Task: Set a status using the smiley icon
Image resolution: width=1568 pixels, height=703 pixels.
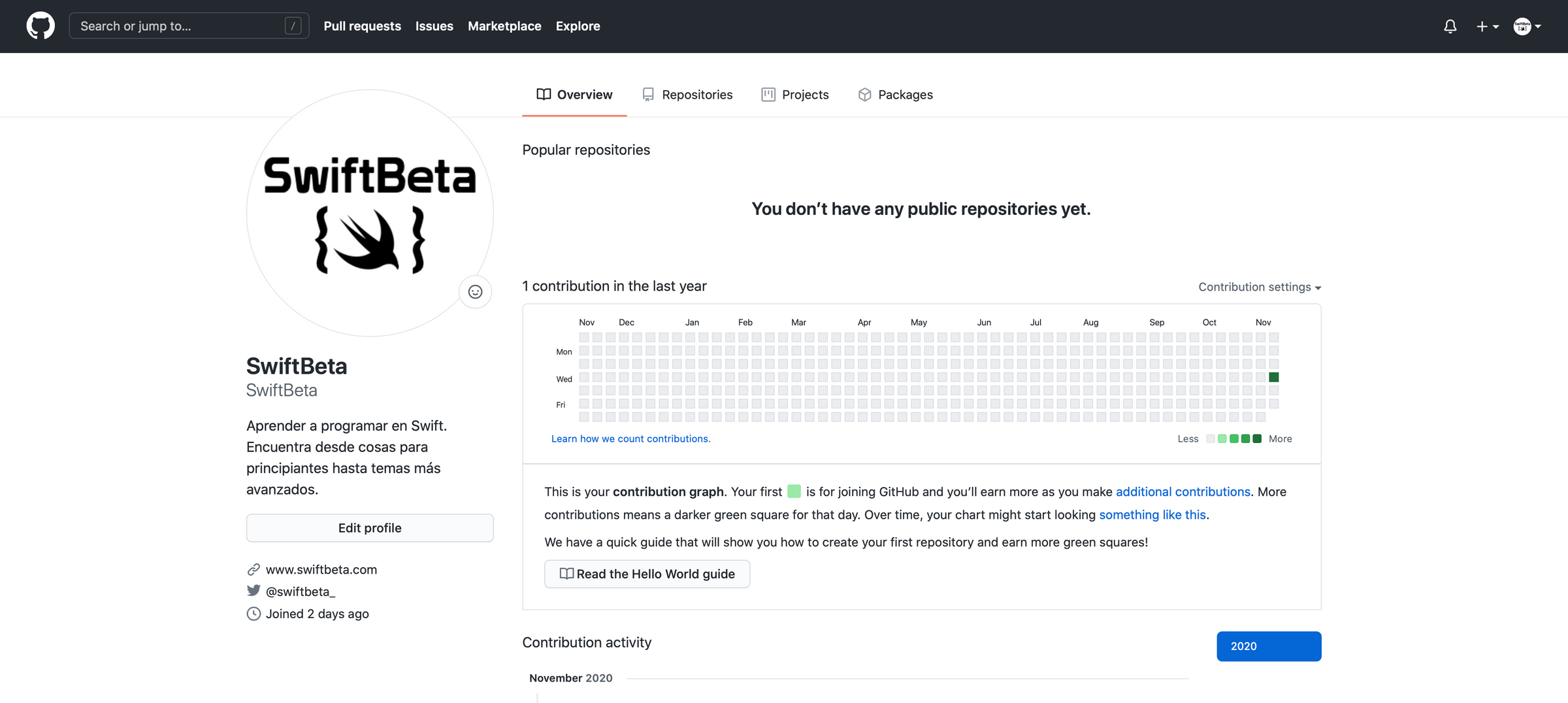Action: (475, 292)
